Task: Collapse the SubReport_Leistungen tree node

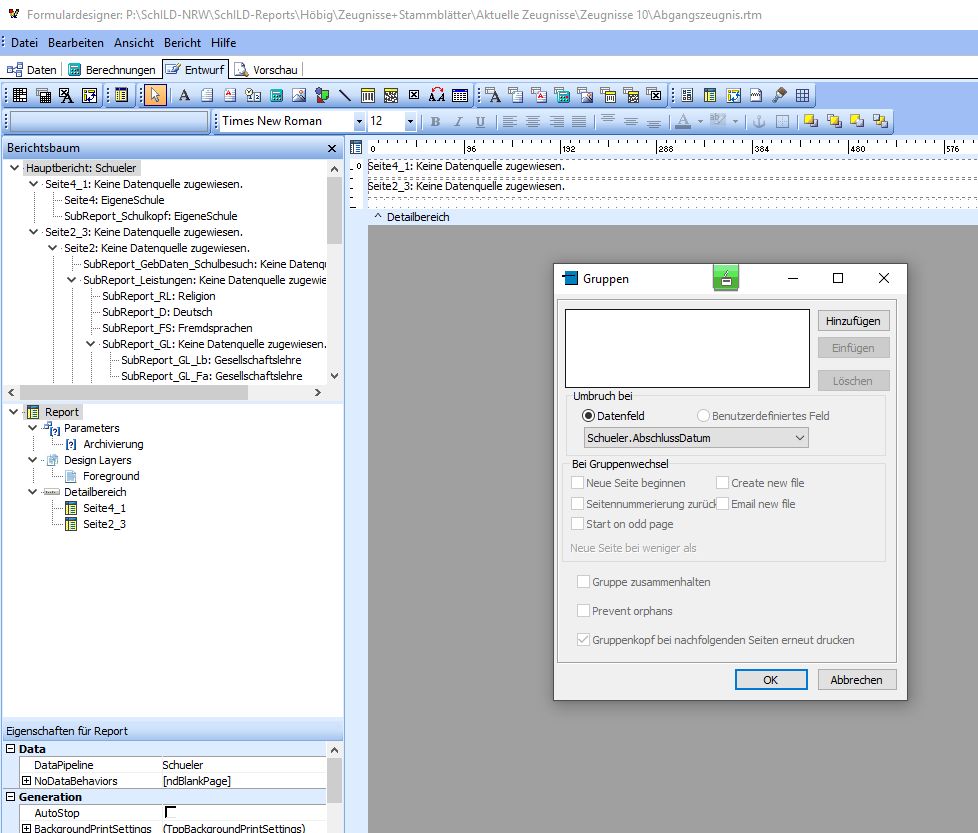Action: pos(72,280)
